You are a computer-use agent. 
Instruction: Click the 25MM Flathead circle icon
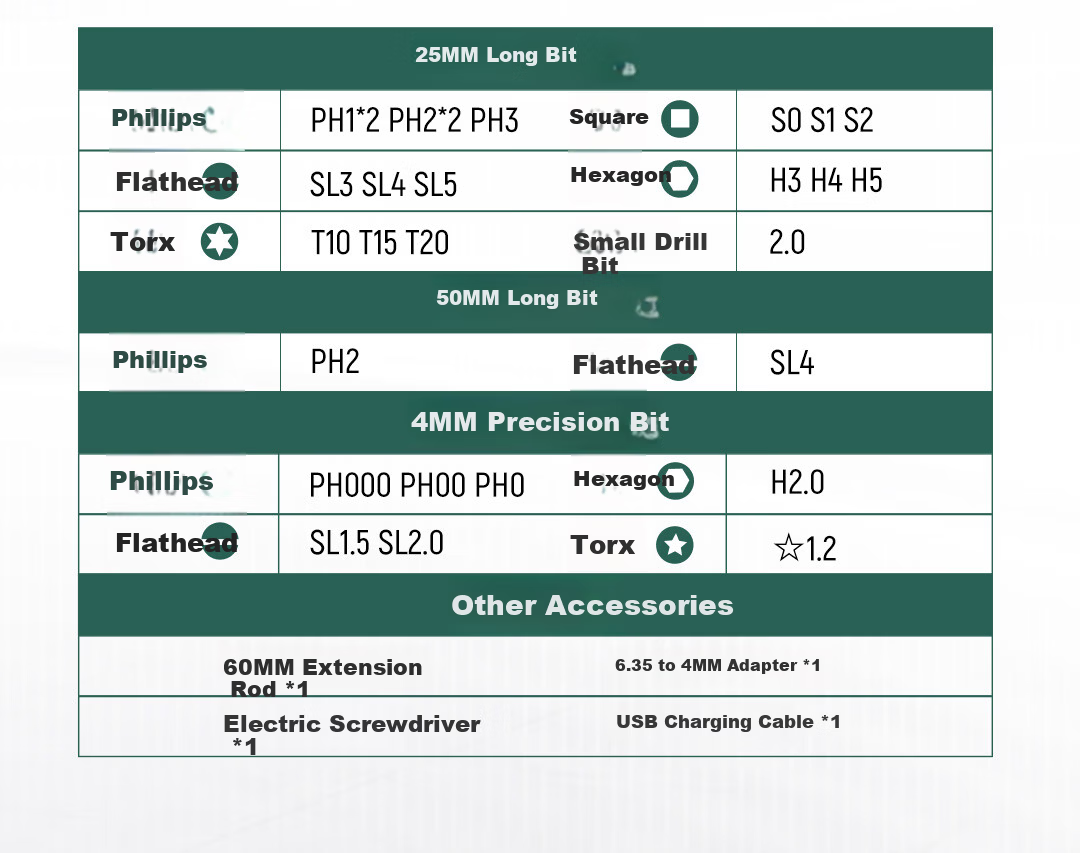[220, 181]
